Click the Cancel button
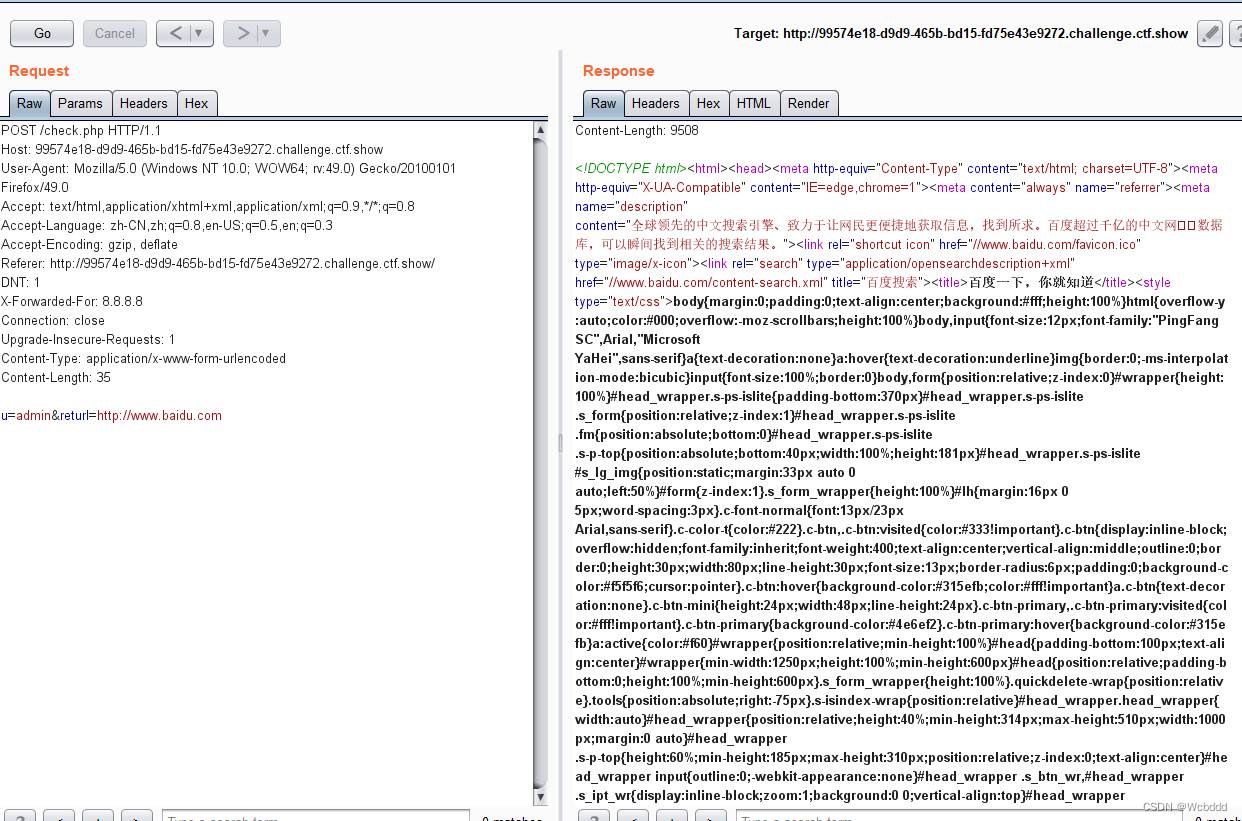Image resolution: width=1242 pixels, height=821 pixels. pyautogui.click(x=115, y=33)
